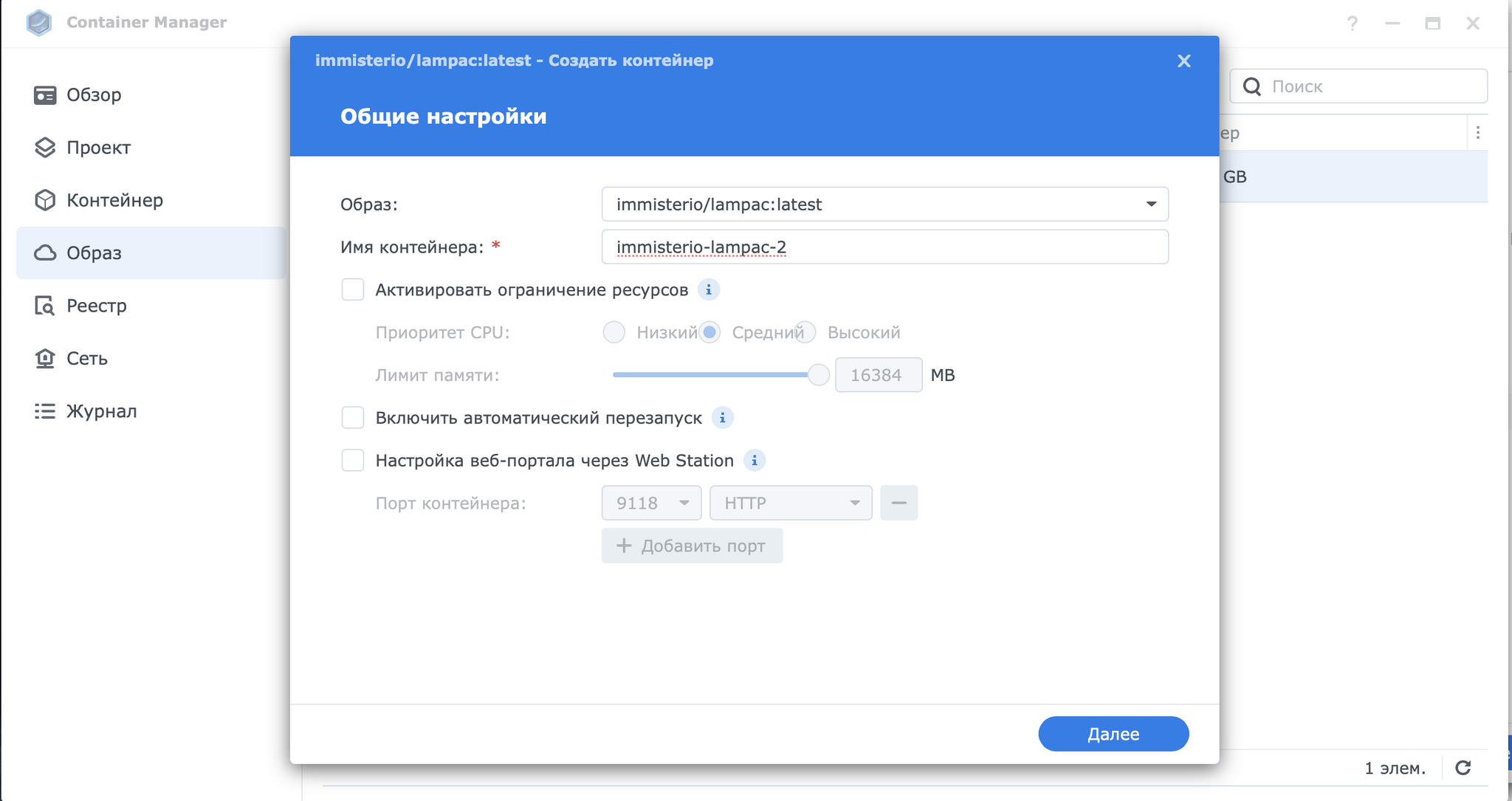The image size is (1512, 801).
Task: Click the Container Manager app logo icon
Action: [39, 22]
